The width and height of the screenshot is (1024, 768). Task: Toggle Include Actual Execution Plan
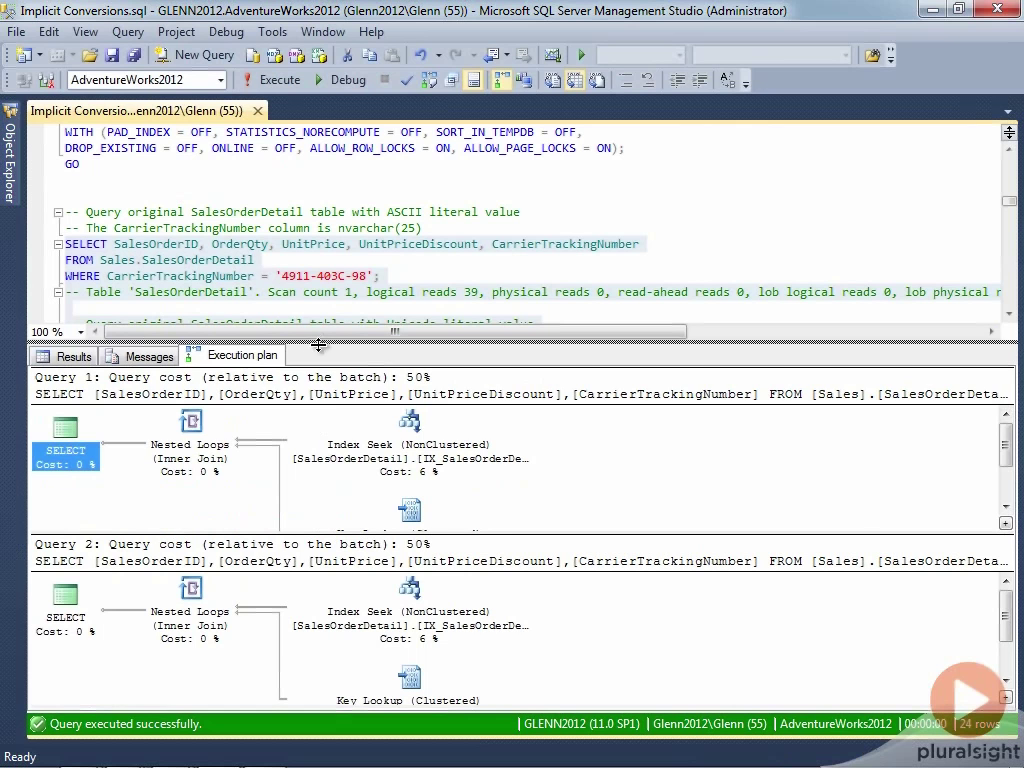click(x=502, y=80)
